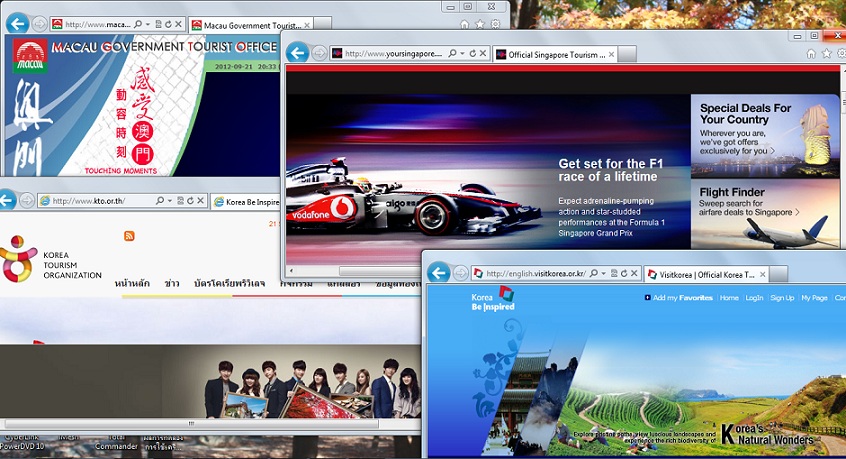Click forward arrow in Macau window
The width and height of the screenshot is (846, 459).
click(39, 24)
